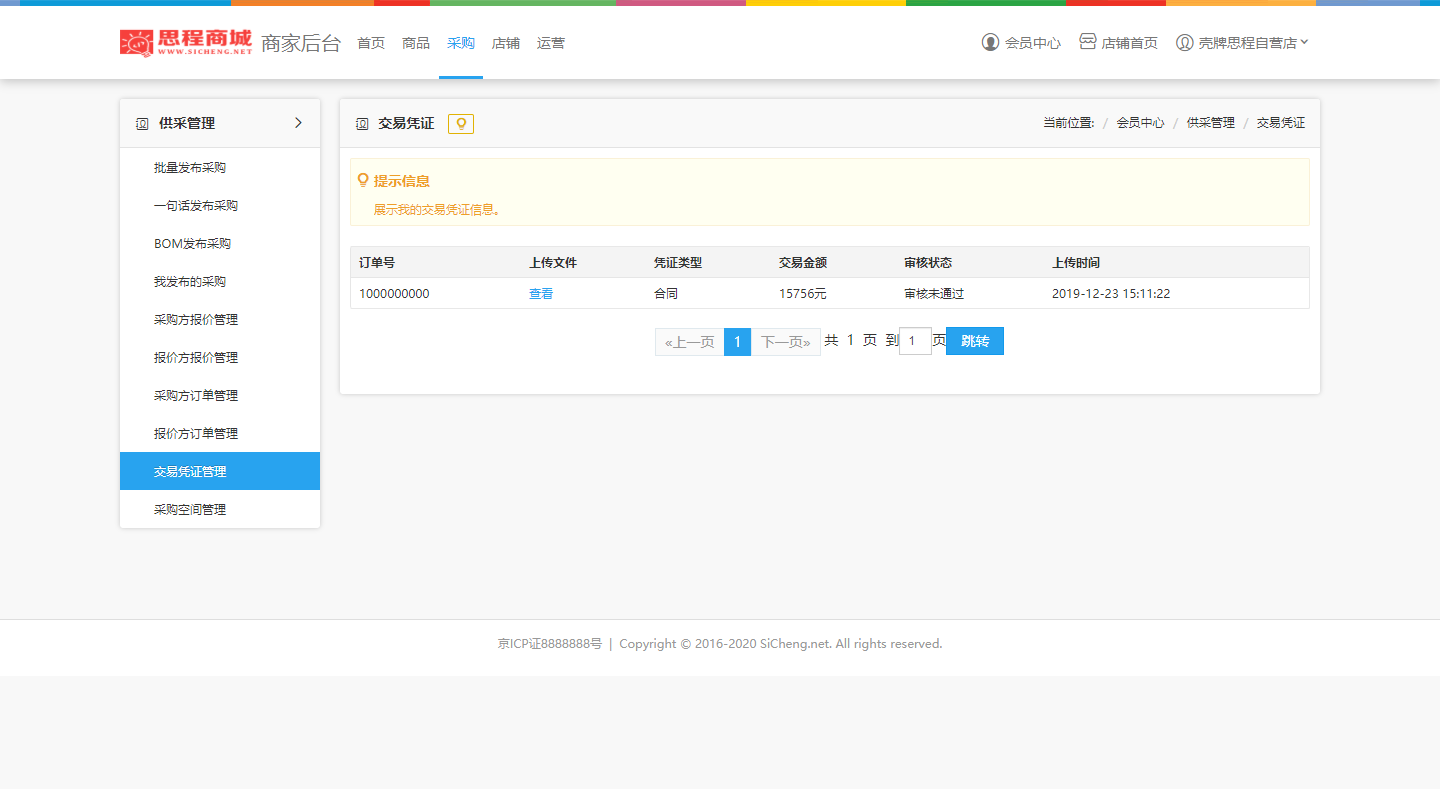This screenshot has height=789, width=1440.
Task: Click the 凭证类型 column header
Action: [x=678, y=263]
